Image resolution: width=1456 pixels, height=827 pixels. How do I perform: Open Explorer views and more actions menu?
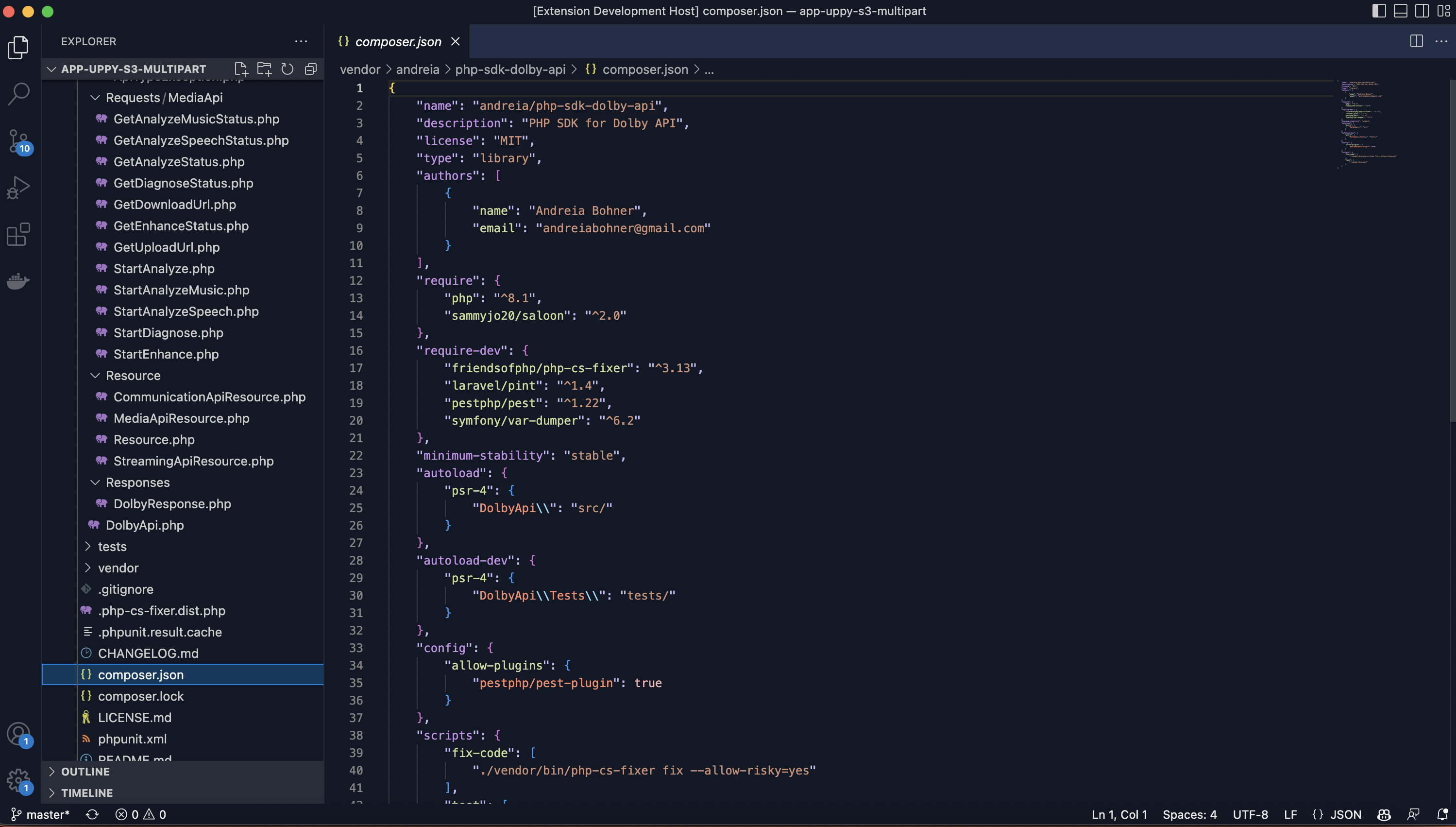[301, 41]
